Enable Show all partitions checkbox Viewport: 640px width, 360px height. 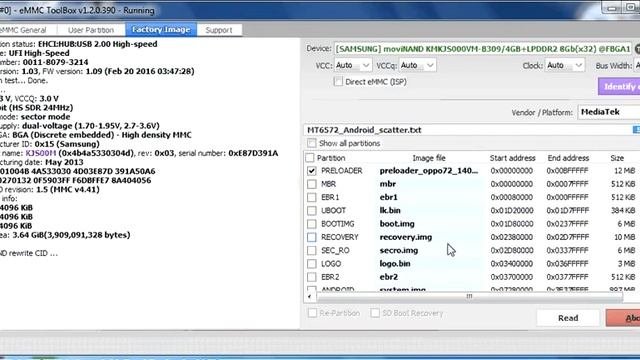click(x=312, y=143)
